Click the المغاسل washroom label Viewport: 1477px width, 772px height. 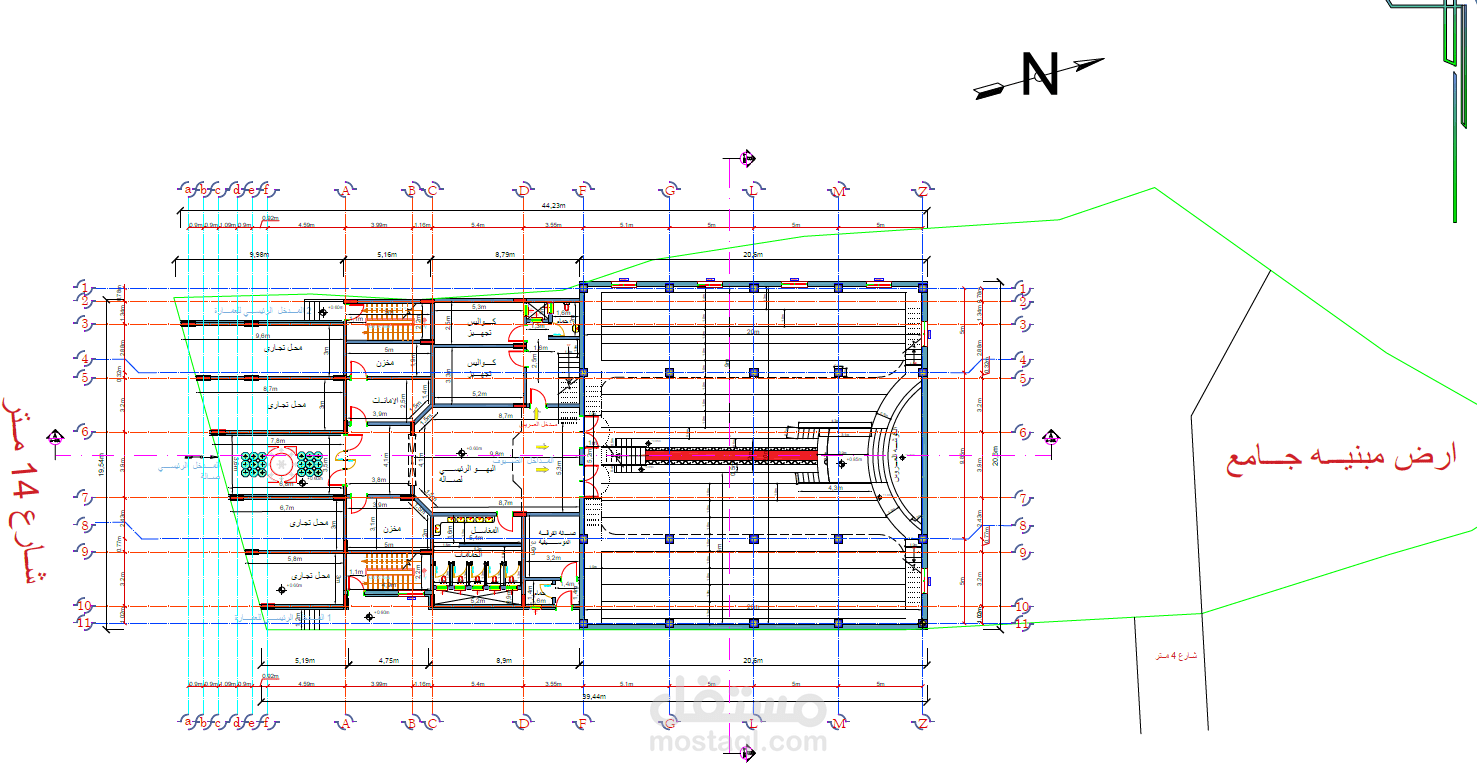coord(483,528)
